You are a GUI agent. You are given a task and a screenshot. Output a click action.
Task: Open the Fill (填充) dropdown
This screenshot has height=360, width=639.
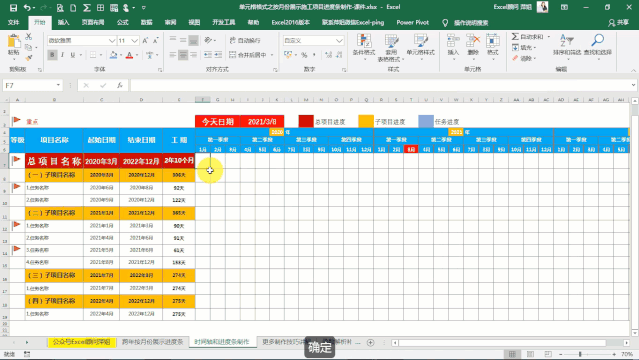pos(525,48)
